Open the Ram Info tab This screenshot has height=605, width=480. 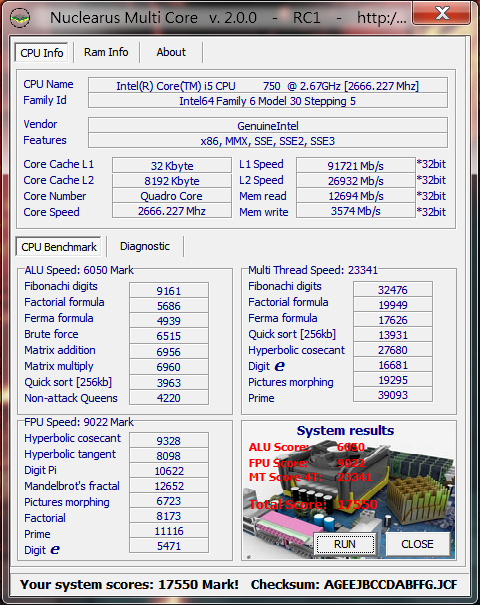tap(106, 52)
